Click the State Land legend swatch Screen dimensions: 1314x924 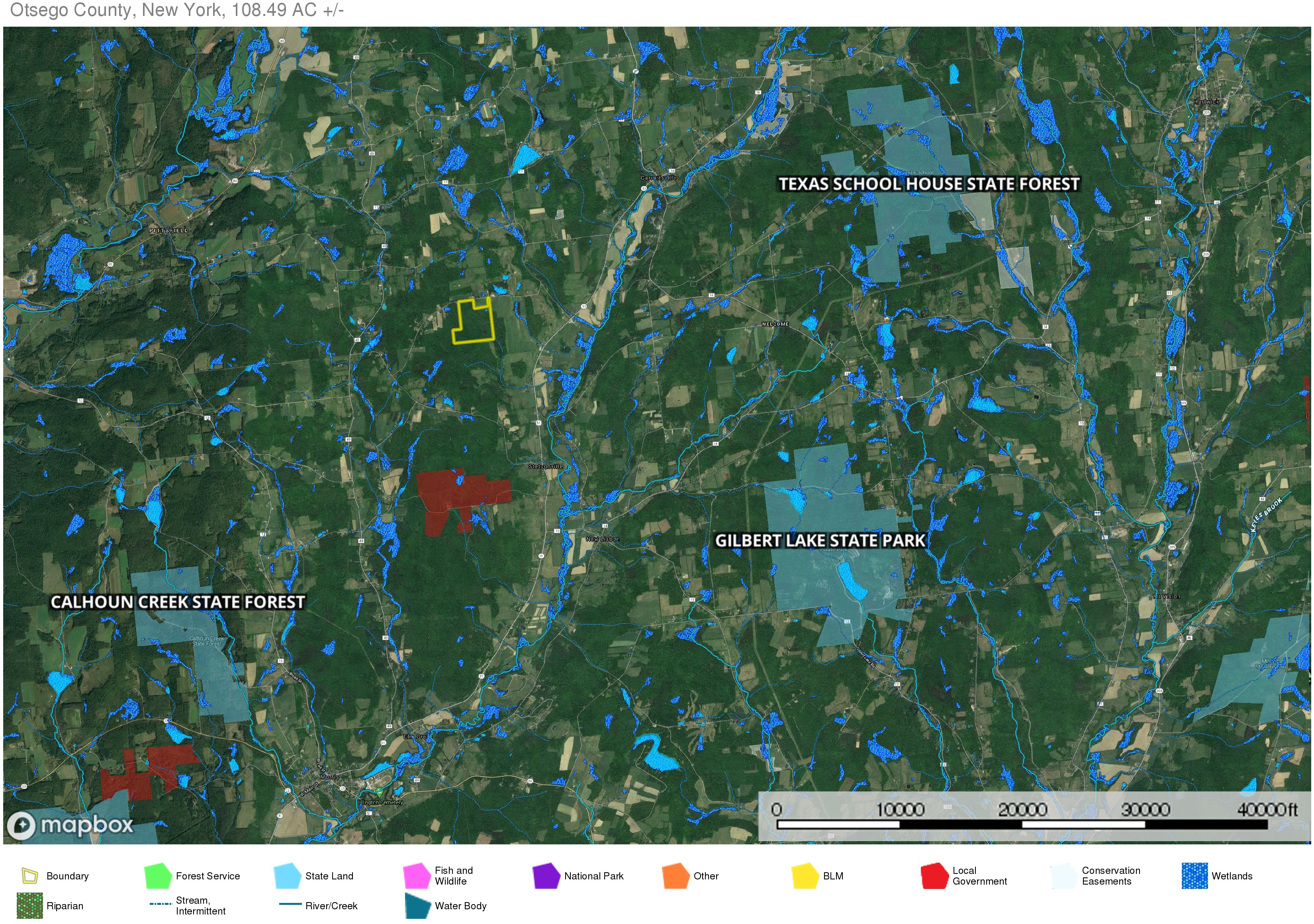[287, 875]
